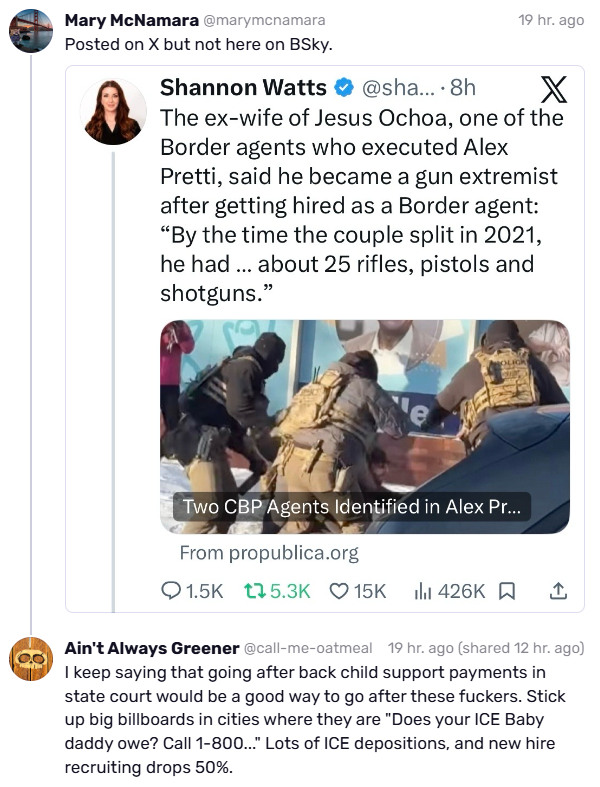This screenshot has height=787, width=600.
Task: Like the tweet via heart icon
Action: [338, 591]
